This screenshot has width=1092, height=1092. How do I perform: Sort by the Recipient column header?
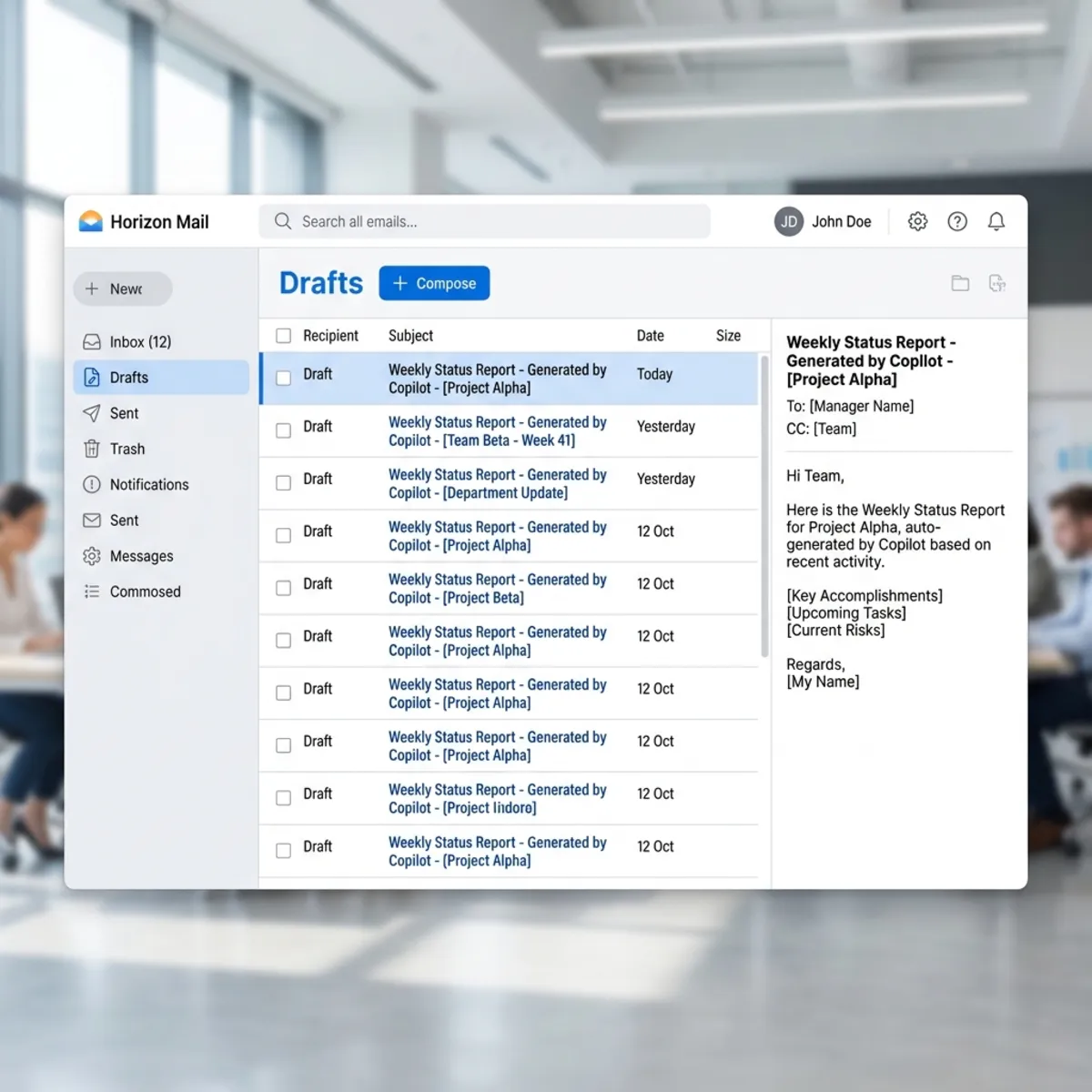(x=331, y=336)
